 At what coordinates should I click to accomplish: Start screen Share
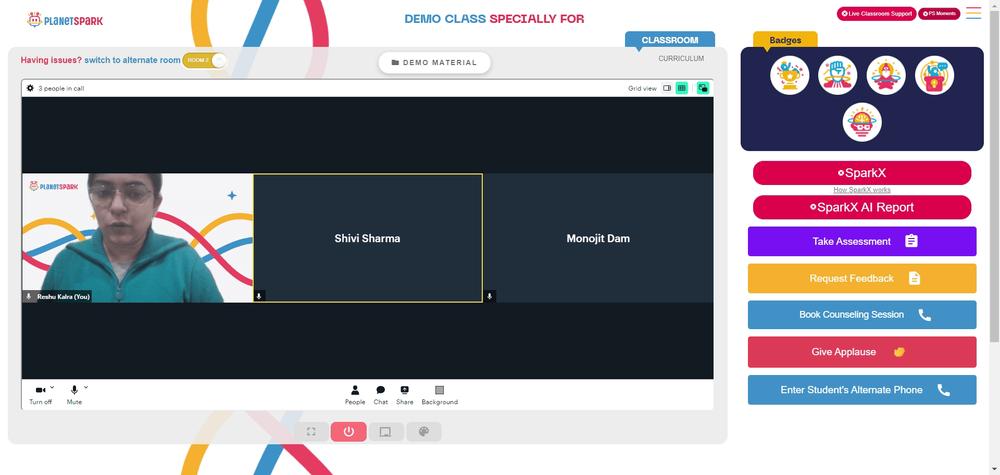(404, 395)
